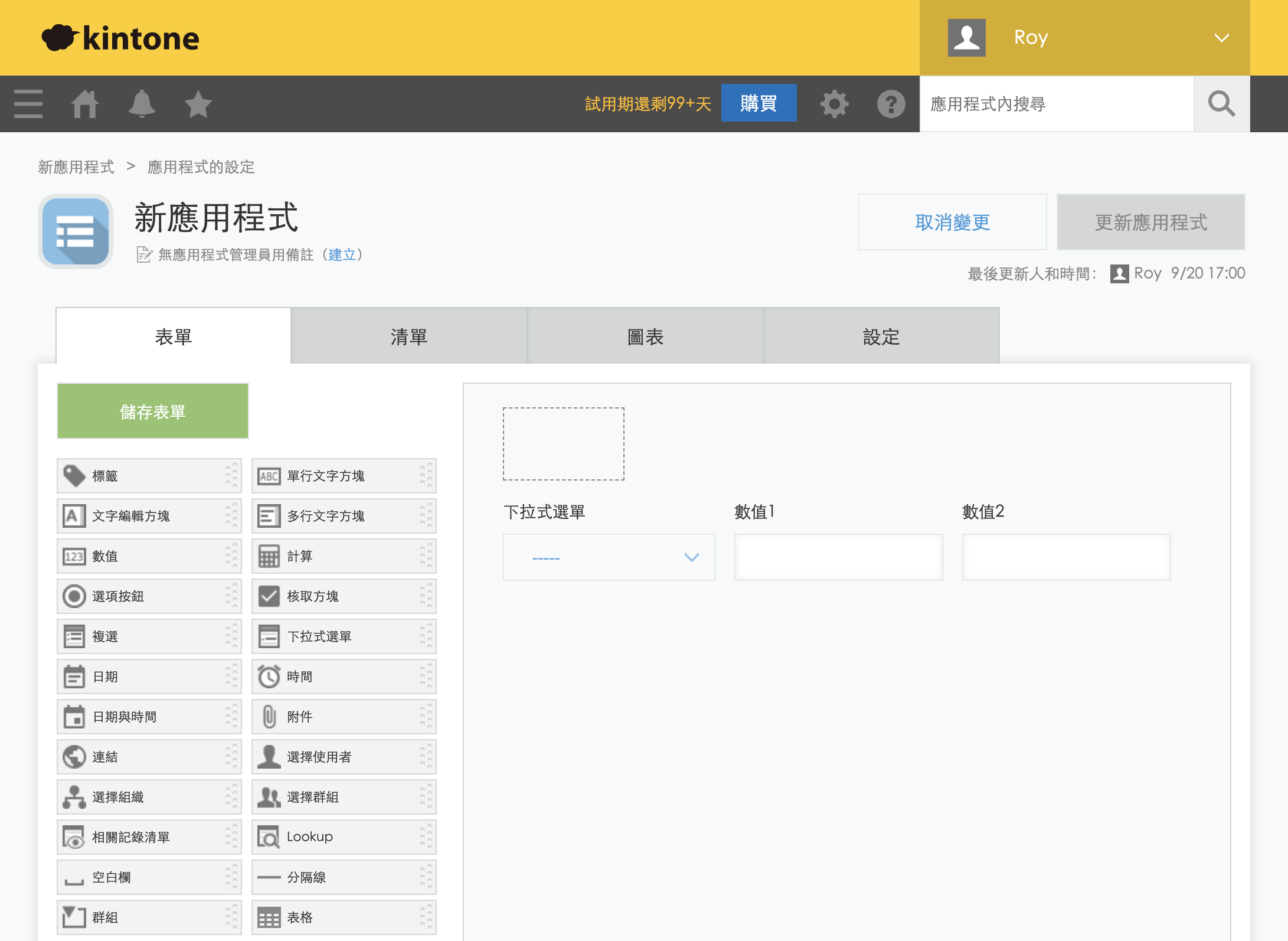1288x941 pixels.
Task: Select the 表格 field
Action: (344, 917)
